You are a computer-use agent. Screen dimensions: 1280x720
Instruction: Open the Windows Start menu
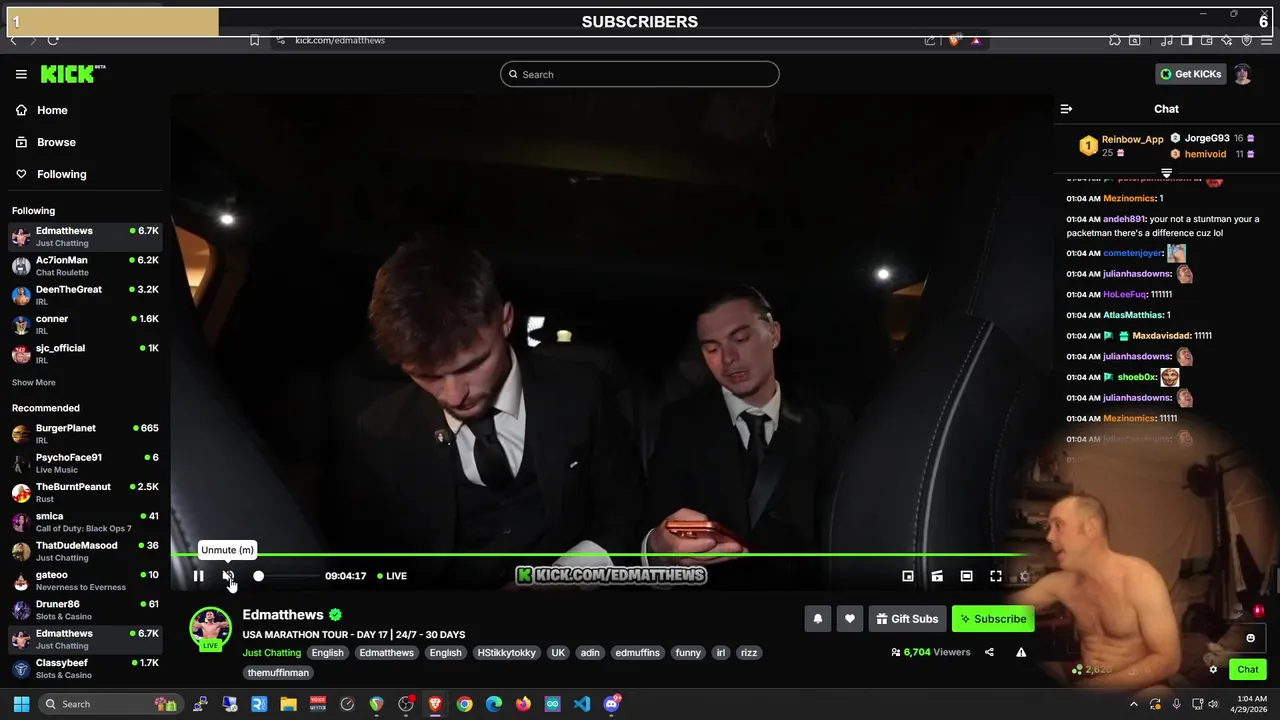[x=21, y=704]
